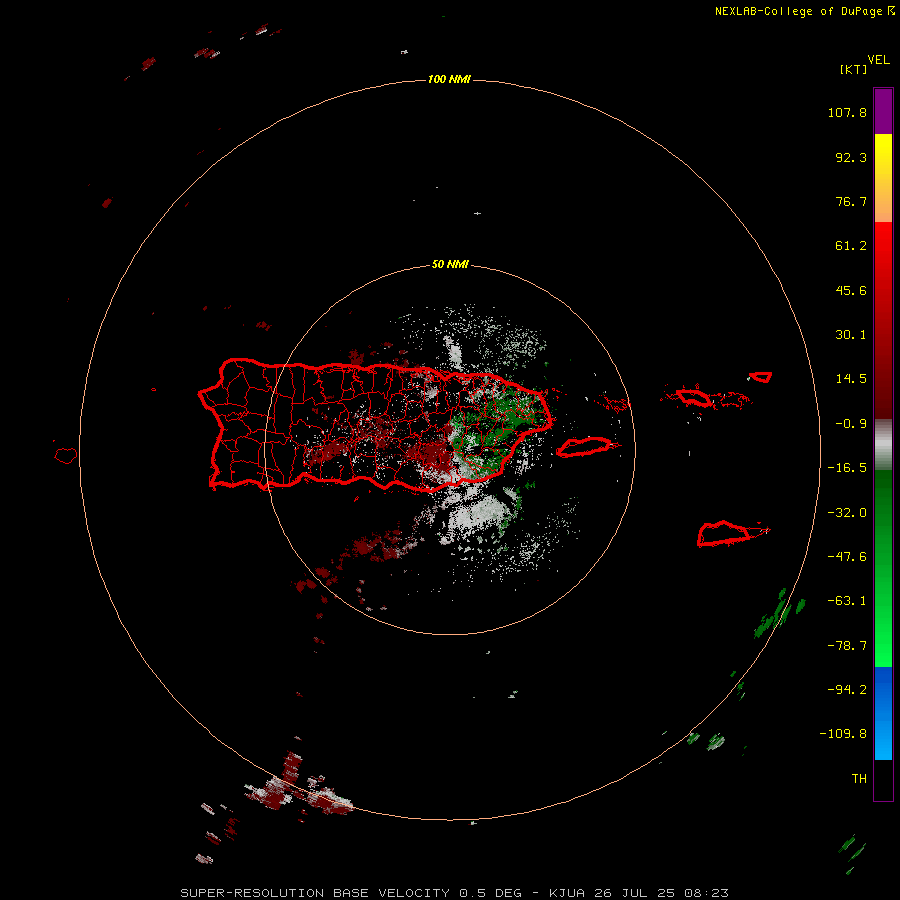Viewport: 900px width, 900px height.
Task: Pick the black TH segment of color bar
Action: point(883,779)
